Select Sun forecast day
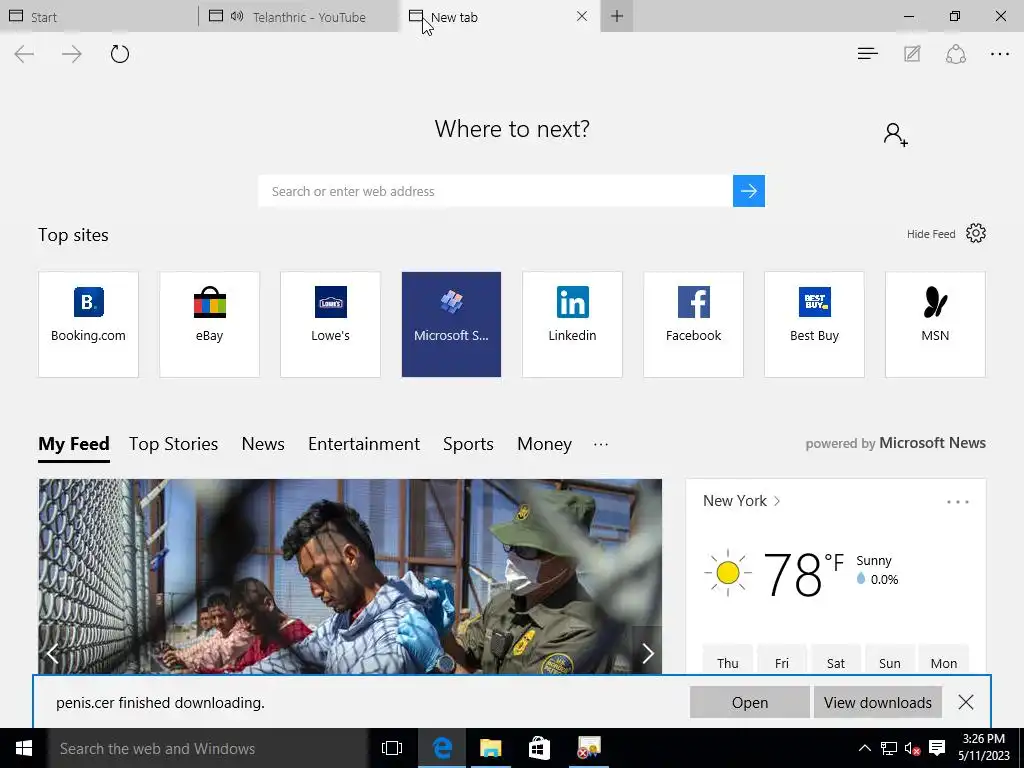The height and width of the screenshot is (768, 1024). [889, 661]
